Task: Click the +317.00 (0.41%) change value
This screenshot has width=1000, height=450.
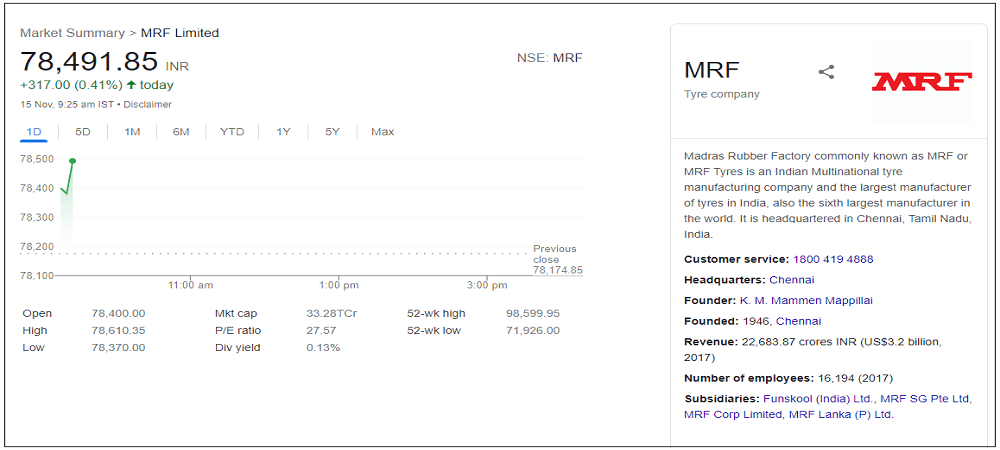Action: [71, 85]
